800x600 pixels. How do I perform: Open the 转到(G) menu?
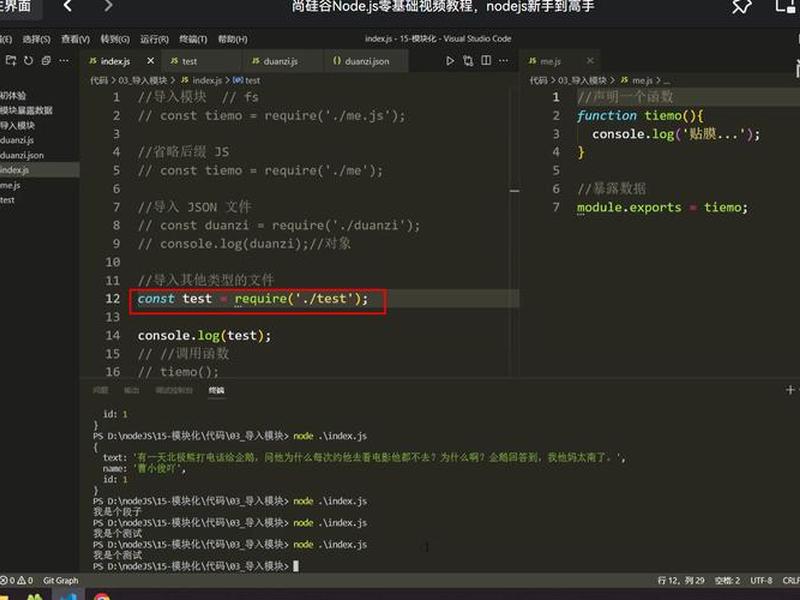coord(115,39)
